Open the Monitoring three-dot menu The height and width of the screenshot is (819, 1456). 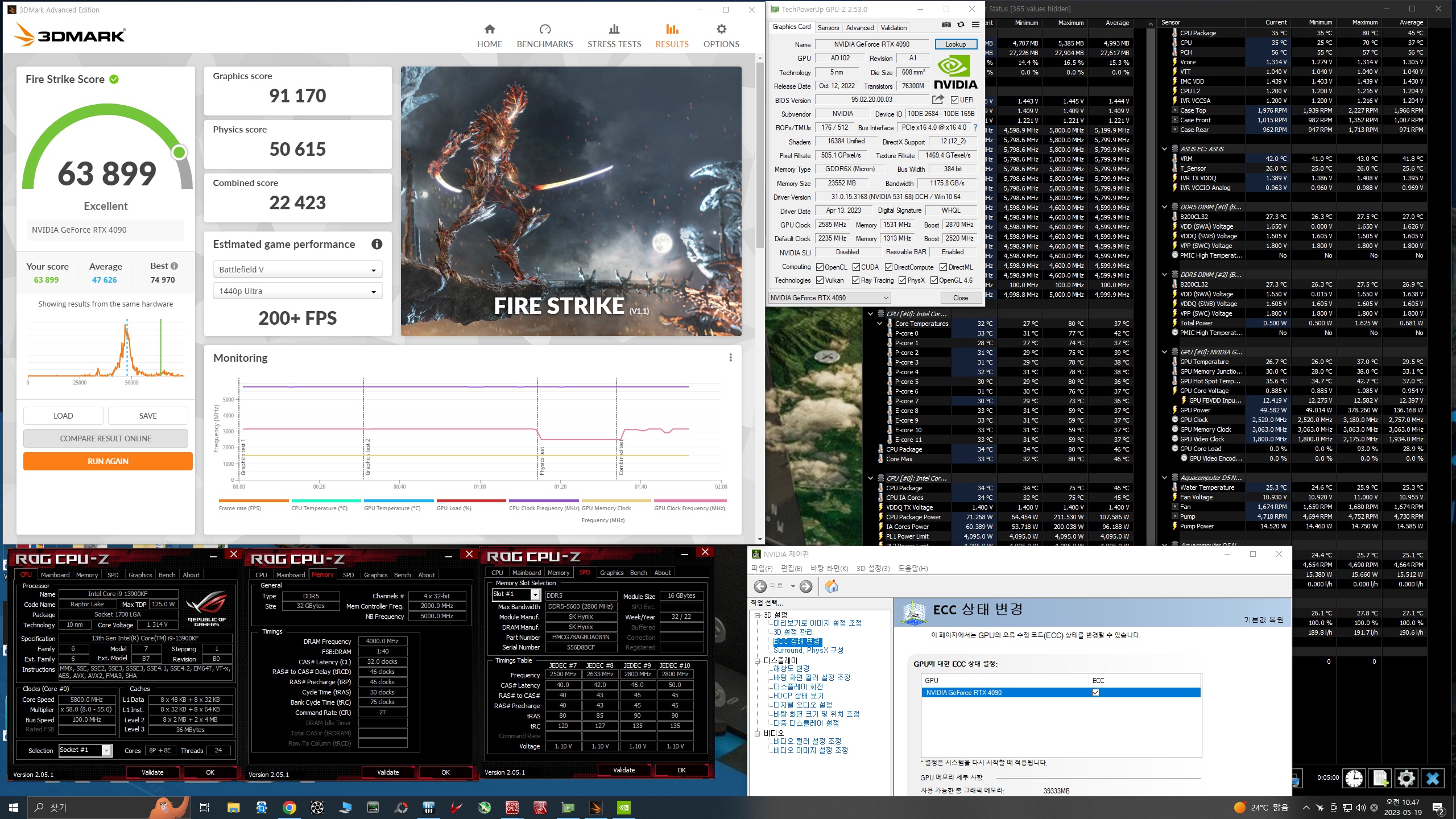click(x=730, y=358)
